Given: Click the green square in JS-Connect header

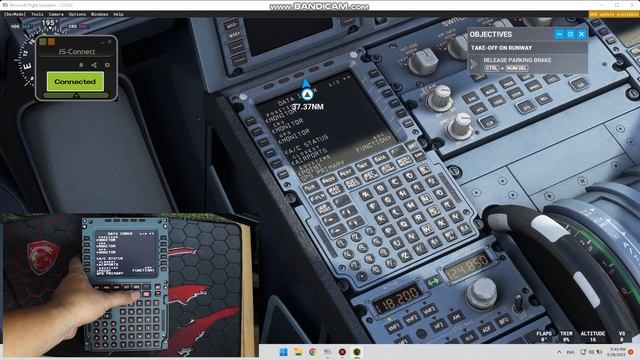Looking at the screenshot, I should click(43, 42).
